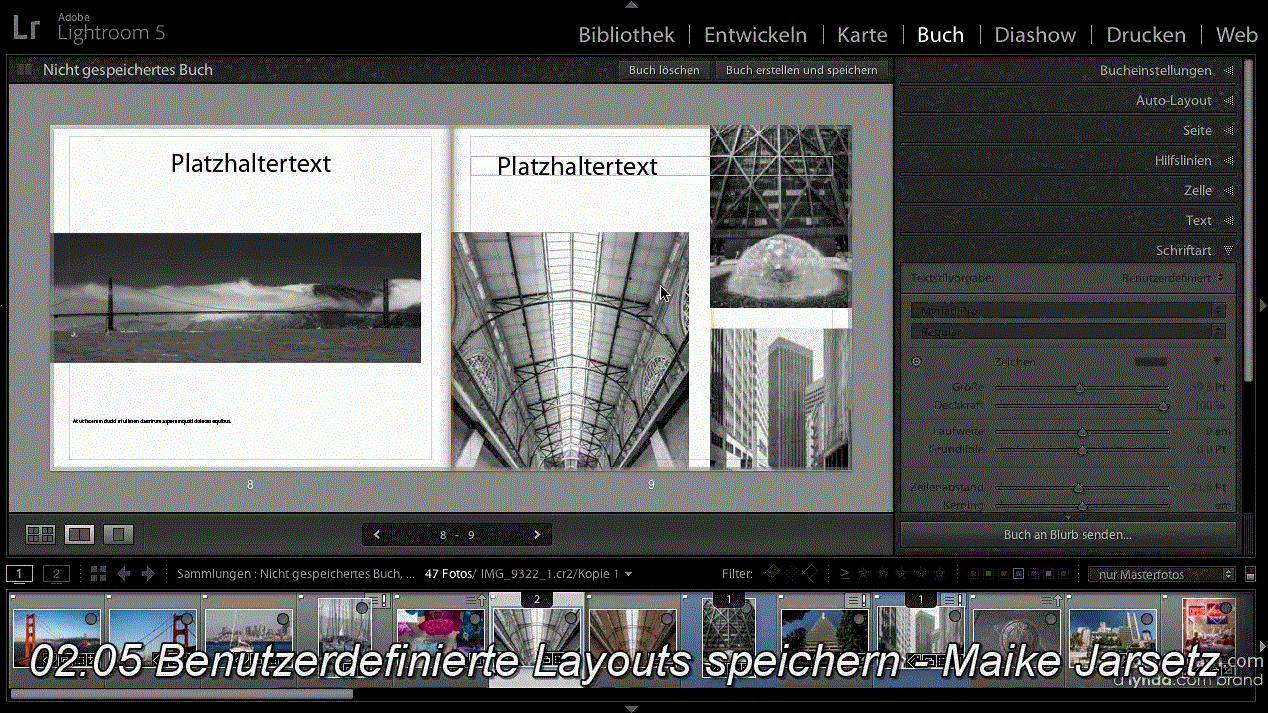
Task: Click Buch löschen button
Action: pyautogui.click(x=664, y=70)
